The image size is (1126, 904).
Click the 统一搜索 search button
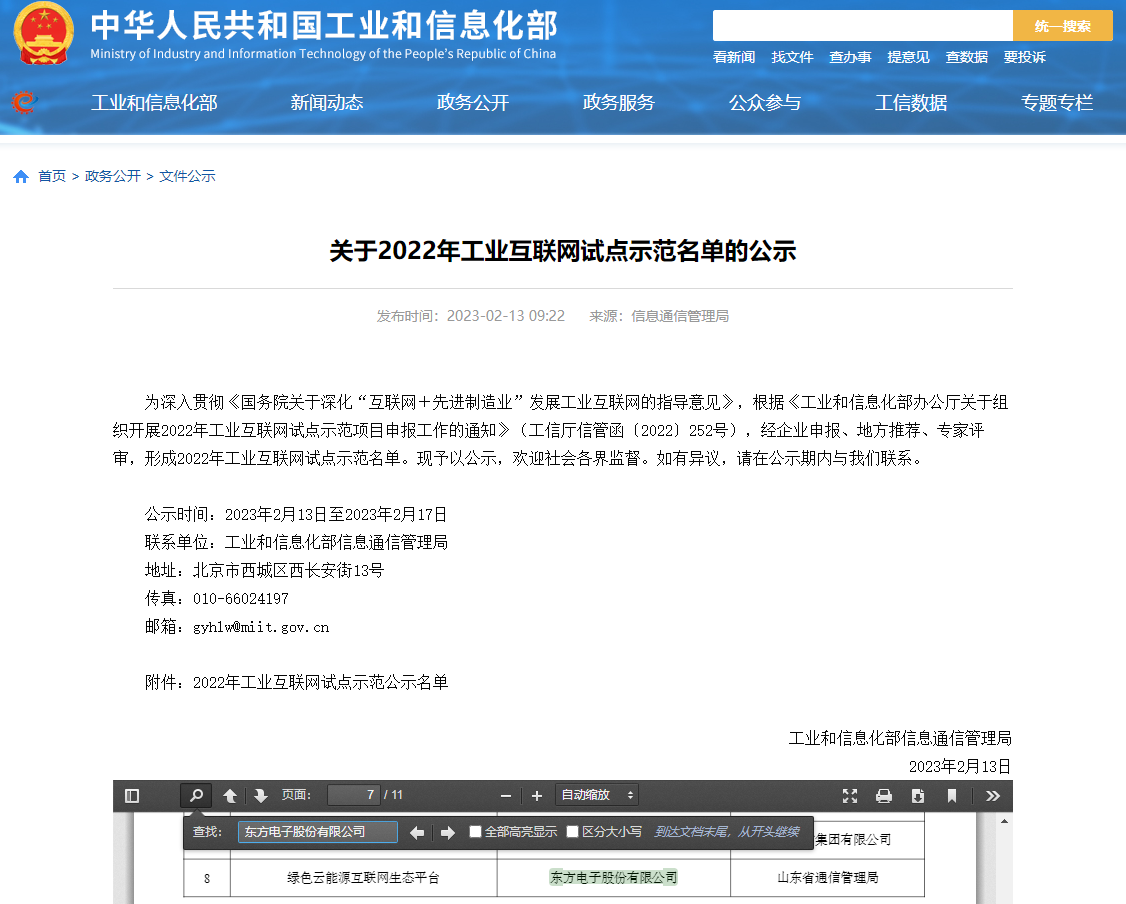pos(1062,25)
